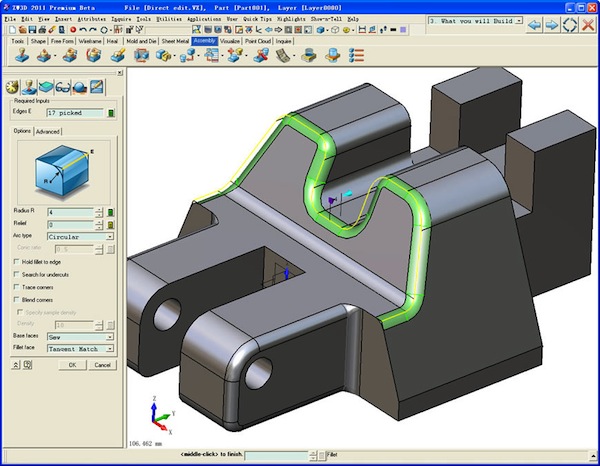This screenshot has width=600, height=466.
Task: Open the What you will Build dropdown
Action: click(475, 21)
